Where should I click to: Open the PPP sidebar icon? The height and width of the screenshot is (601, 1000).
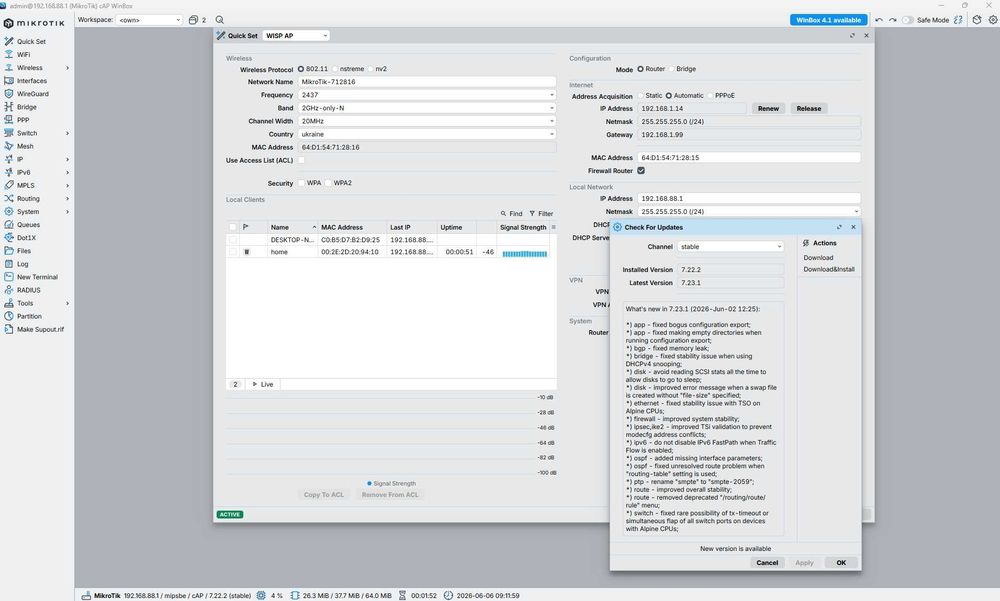pyautogui.click(x=8, y=120)
